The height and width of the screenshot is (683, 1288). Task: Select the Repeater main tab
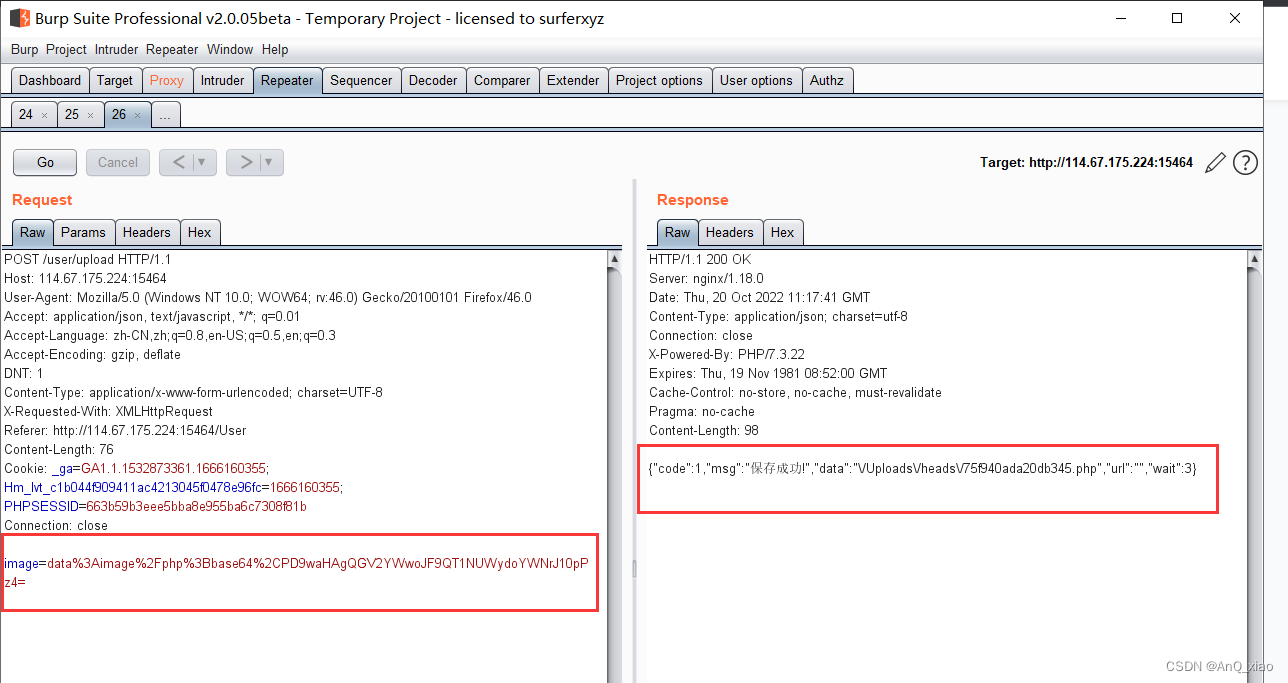click(x=287, y=80)
